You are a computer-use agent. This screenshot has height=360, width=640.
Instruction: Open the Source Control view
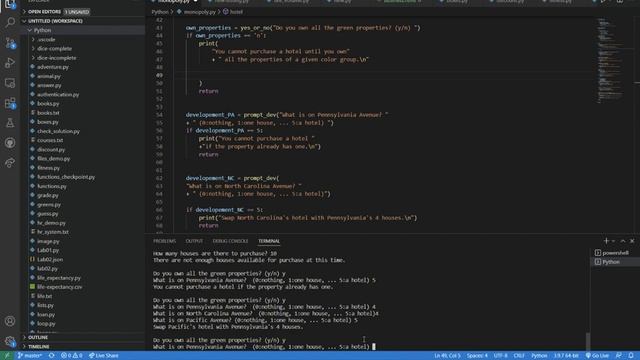pos(10,42)
